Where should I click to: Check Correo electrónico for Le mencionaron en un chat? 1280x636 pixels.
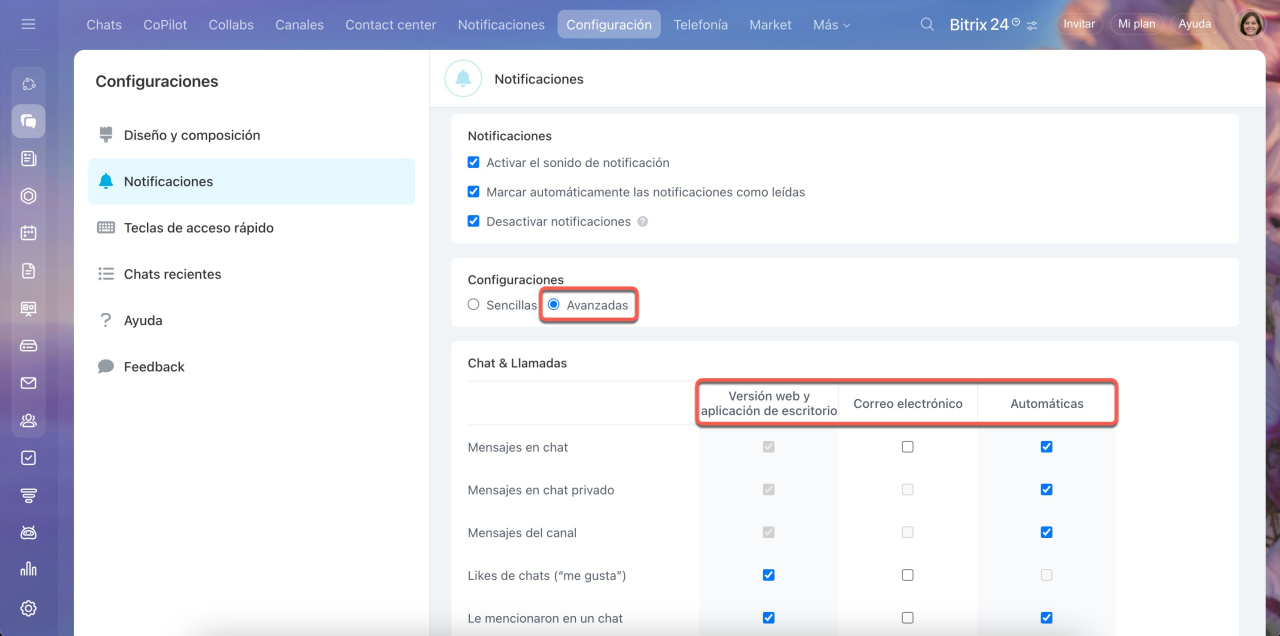click(908, 618)
